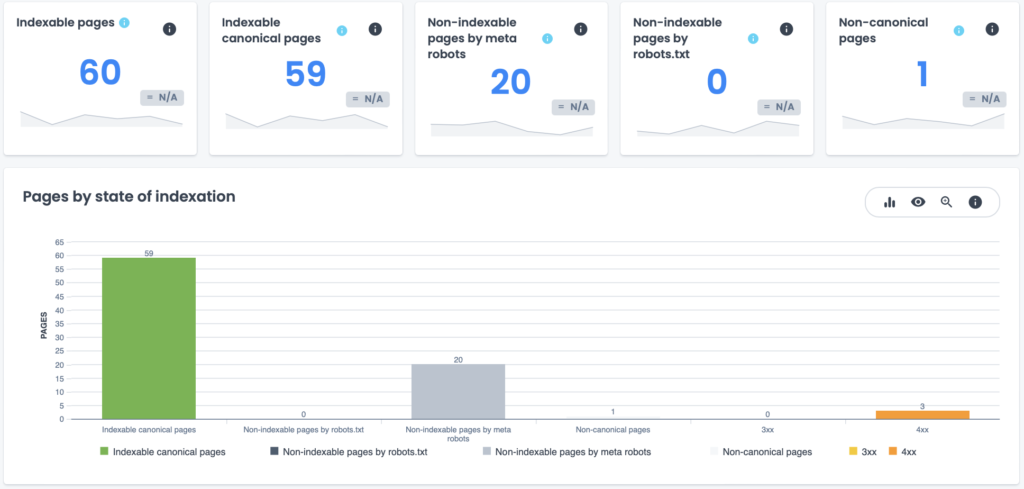Toggle Indexable canonical pages legend entry
Image resolution: width=1024 pixels, height=489 pixels.
[163, 452]
